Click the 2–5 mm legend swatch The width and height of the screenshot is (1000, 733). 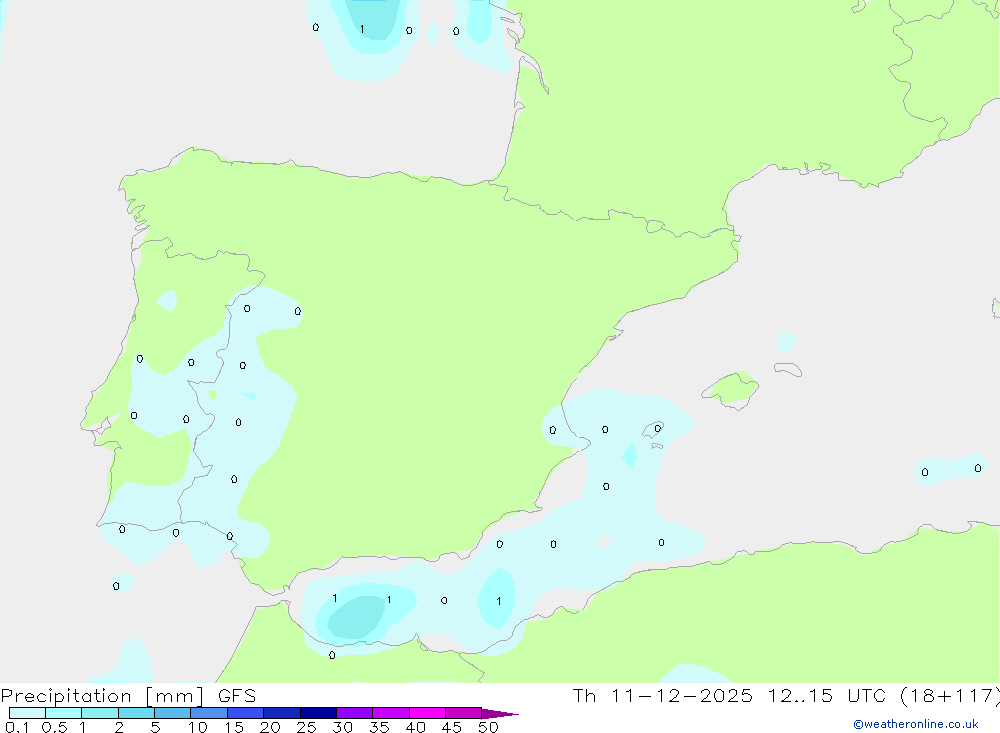click(136, 713)
